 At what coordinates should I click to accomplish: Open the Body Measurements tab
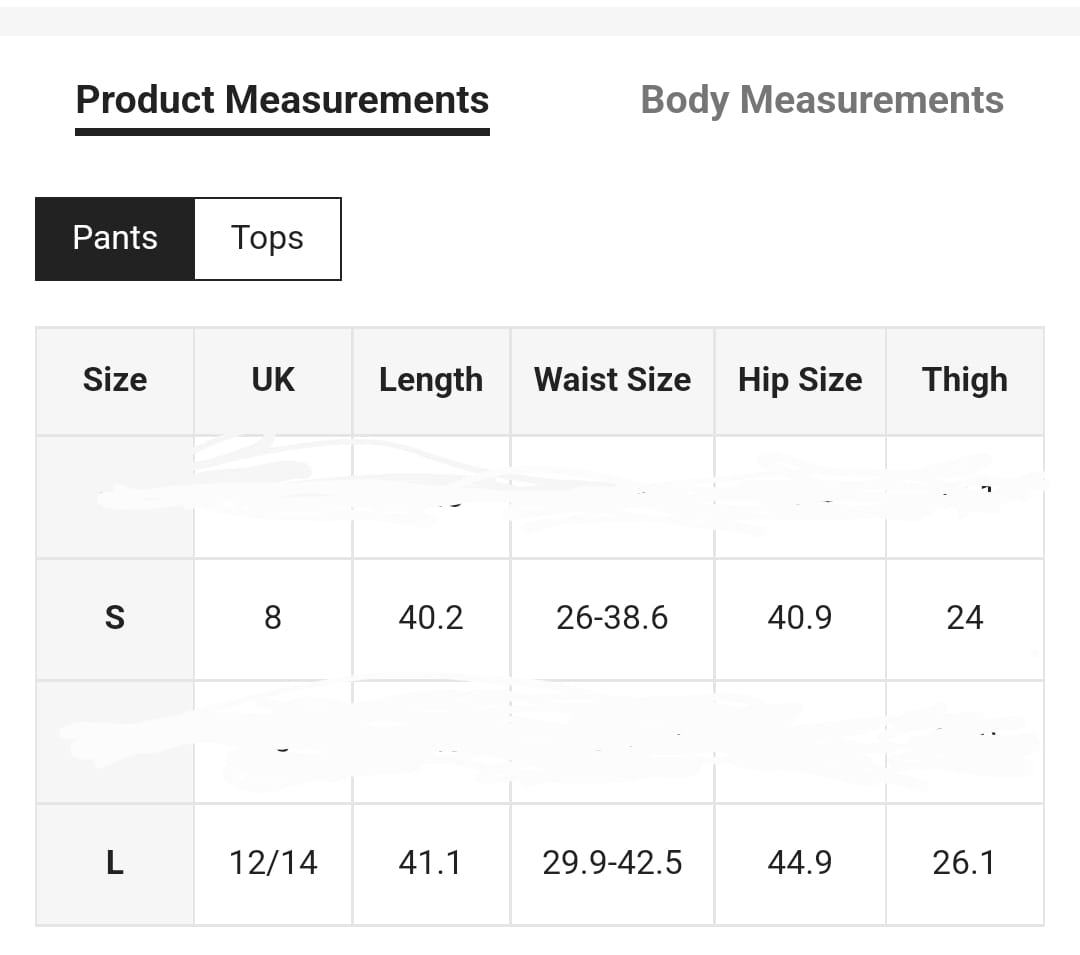point(822,100)
